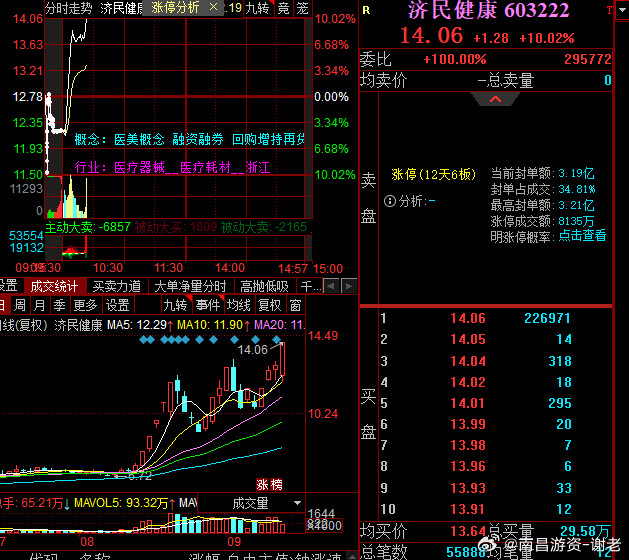Click the 九转 button in intraday chart header
629x560 pixels.
258,8
